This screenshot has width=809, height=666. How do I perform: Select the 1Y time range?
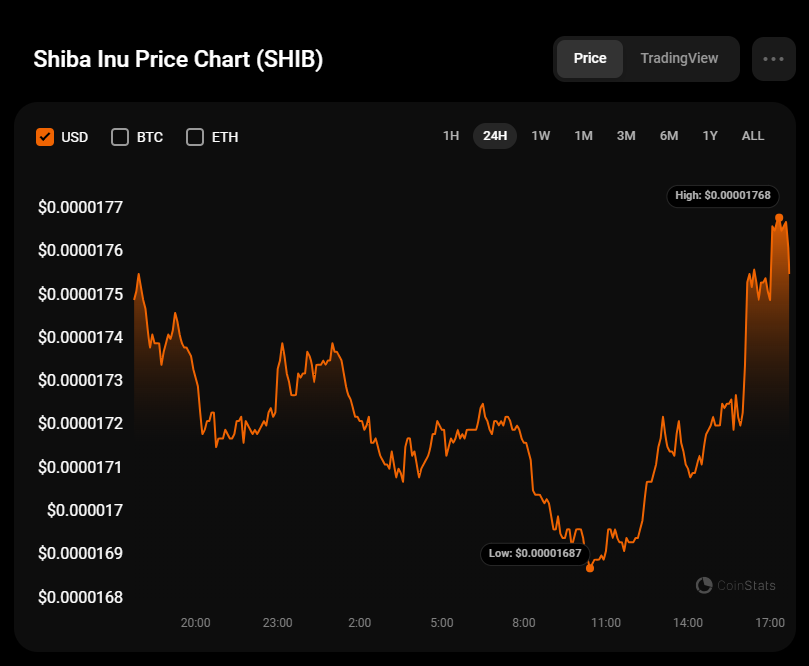point(710,136)
